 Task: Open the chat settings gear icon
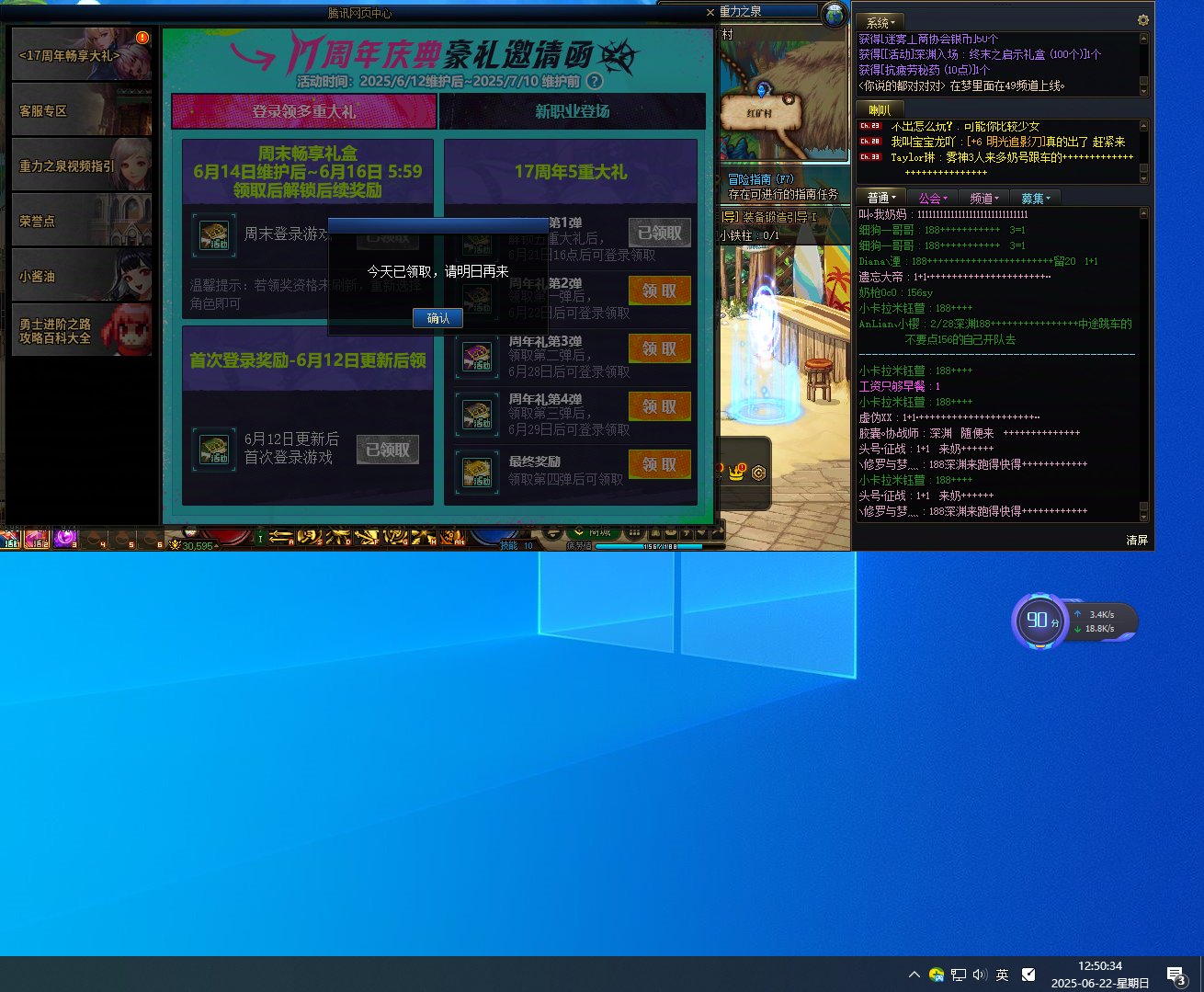(1143, 20)
